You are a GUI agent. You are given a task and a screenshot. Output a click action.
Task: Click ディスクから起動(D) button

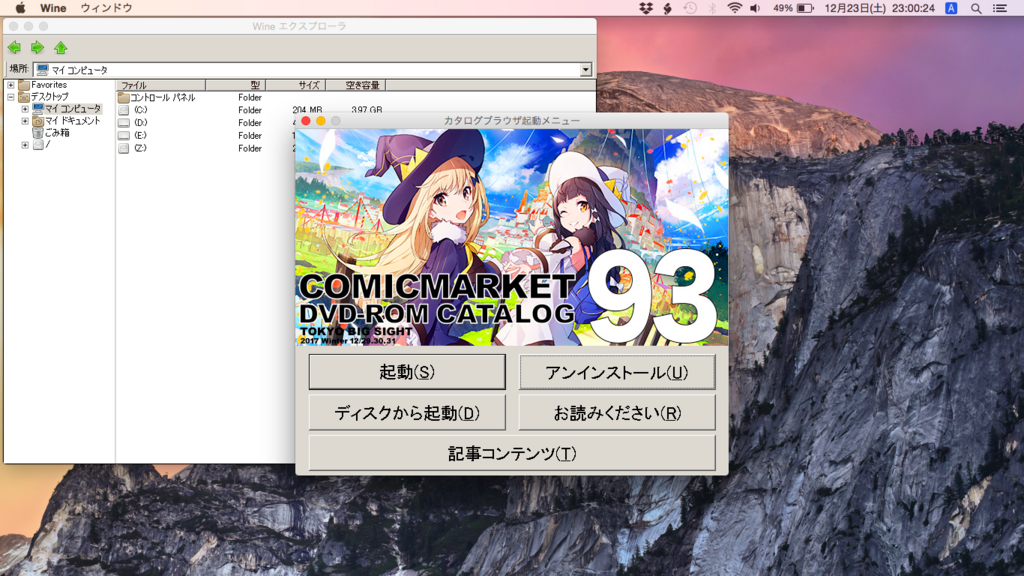pos(407,413)
